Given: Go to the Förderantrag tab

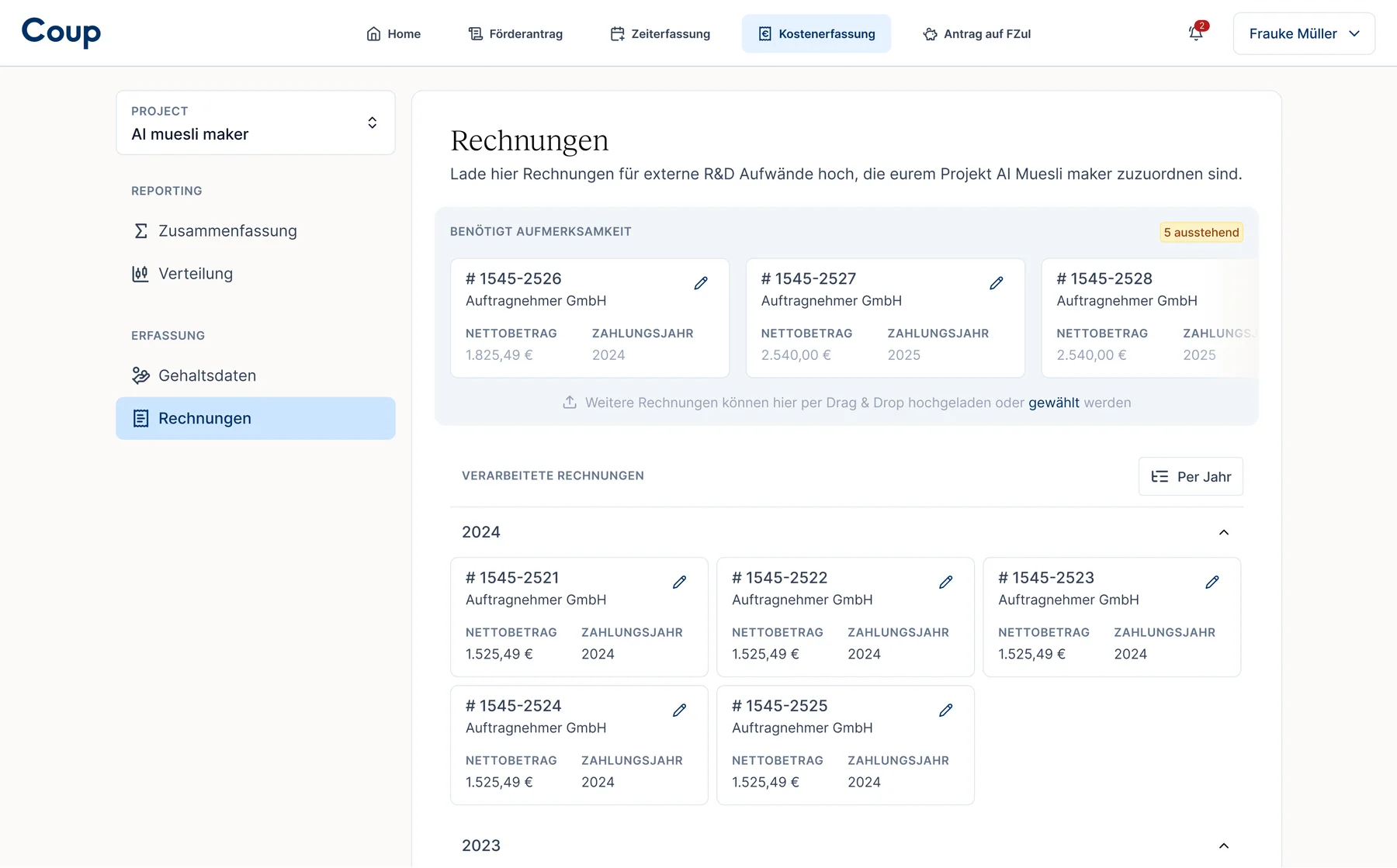Looking at the screenshot, I should point(515,33).
